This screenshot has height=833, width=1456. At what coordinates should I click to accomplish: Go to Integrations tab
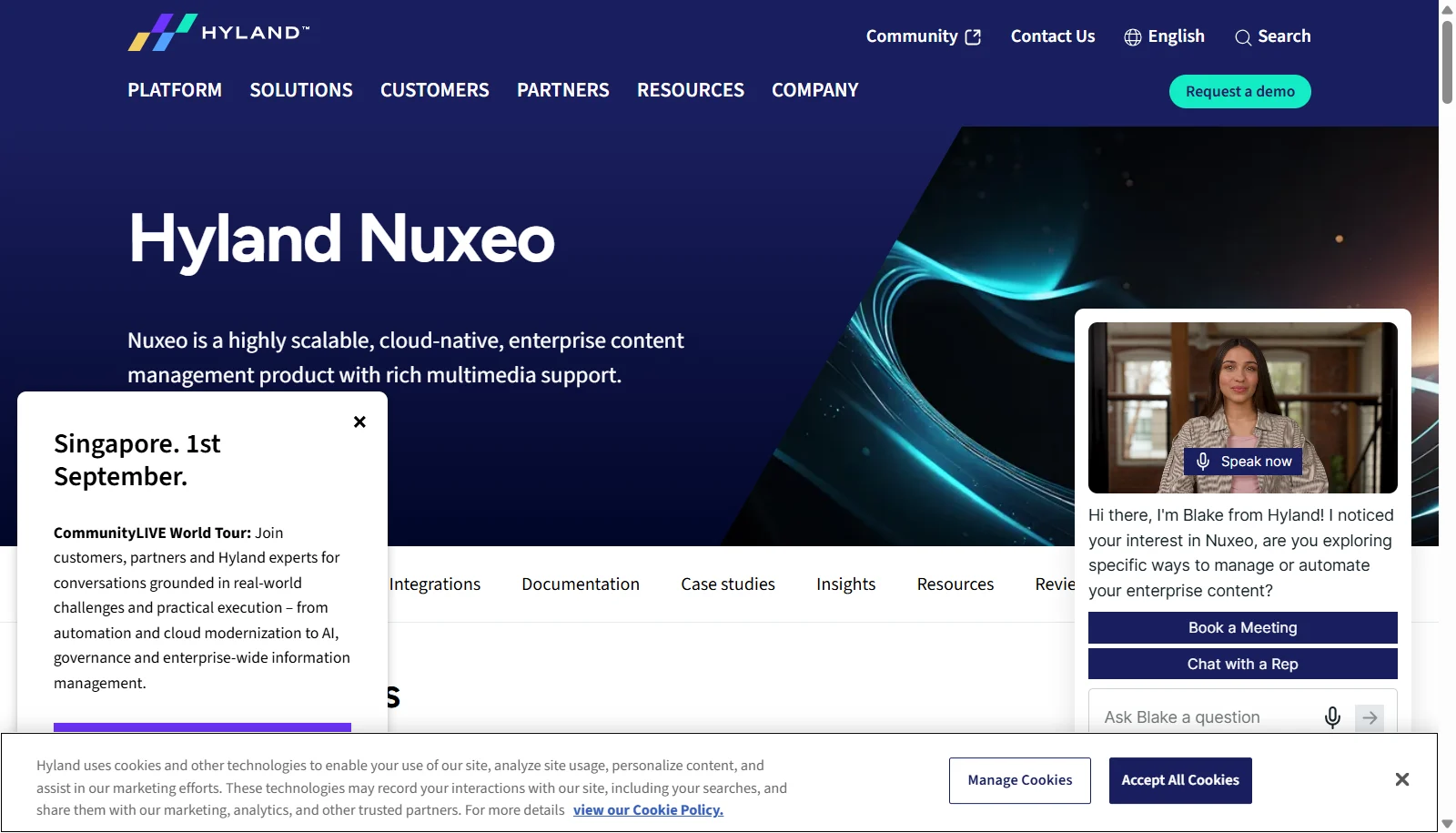click(435, 584)
